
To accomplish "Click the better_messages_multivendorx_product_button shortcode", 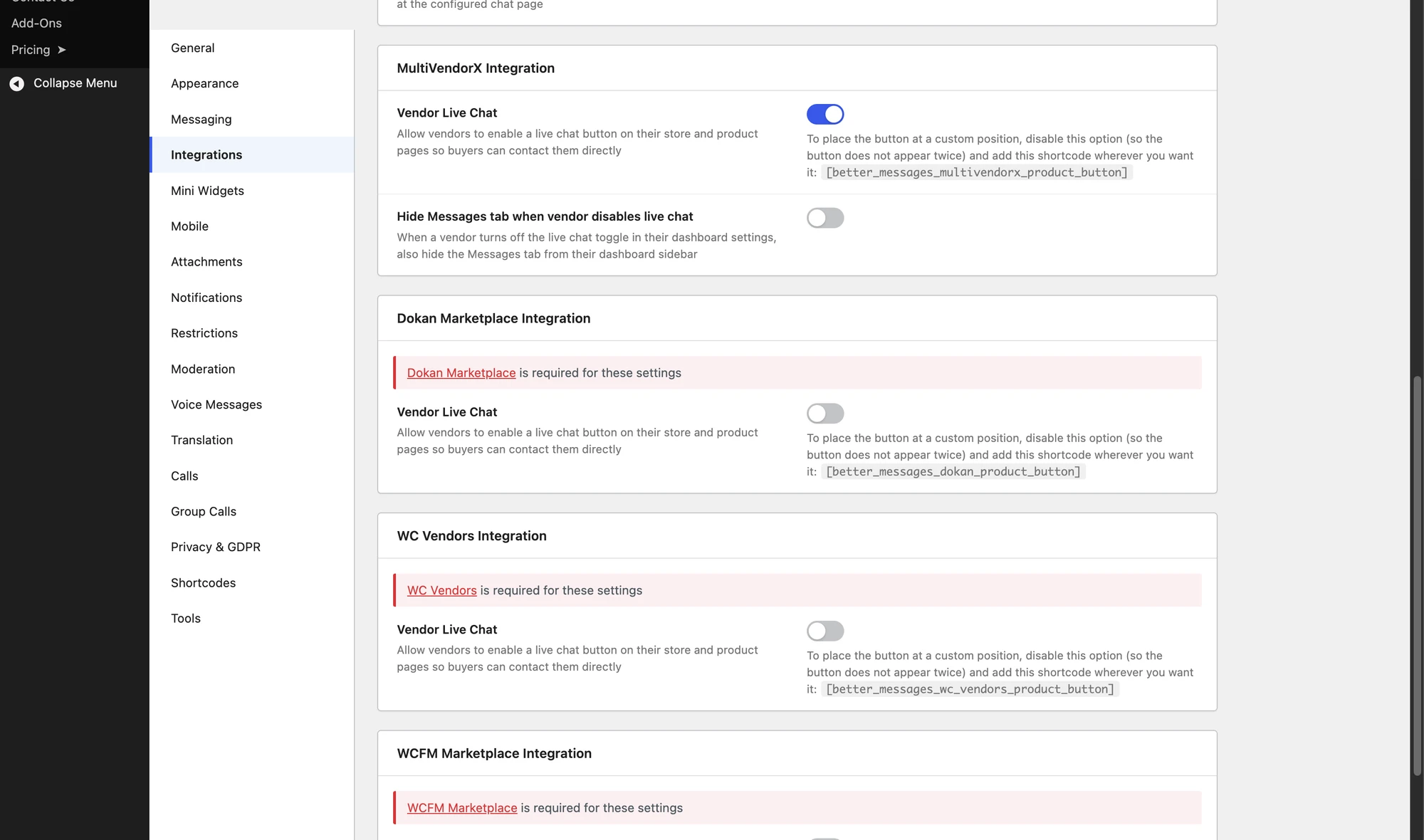I will pyautogui.click(x=977, y=172).
